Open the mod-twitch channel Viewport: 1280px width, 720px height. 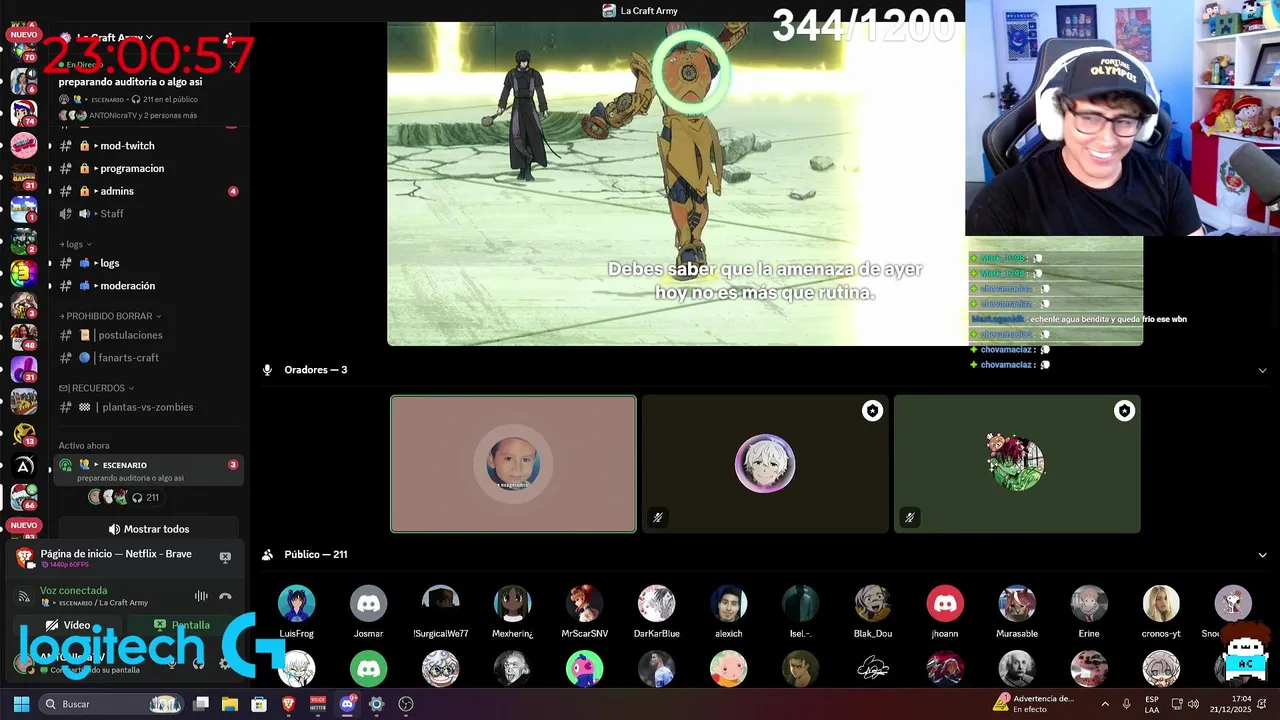point(146,146)
